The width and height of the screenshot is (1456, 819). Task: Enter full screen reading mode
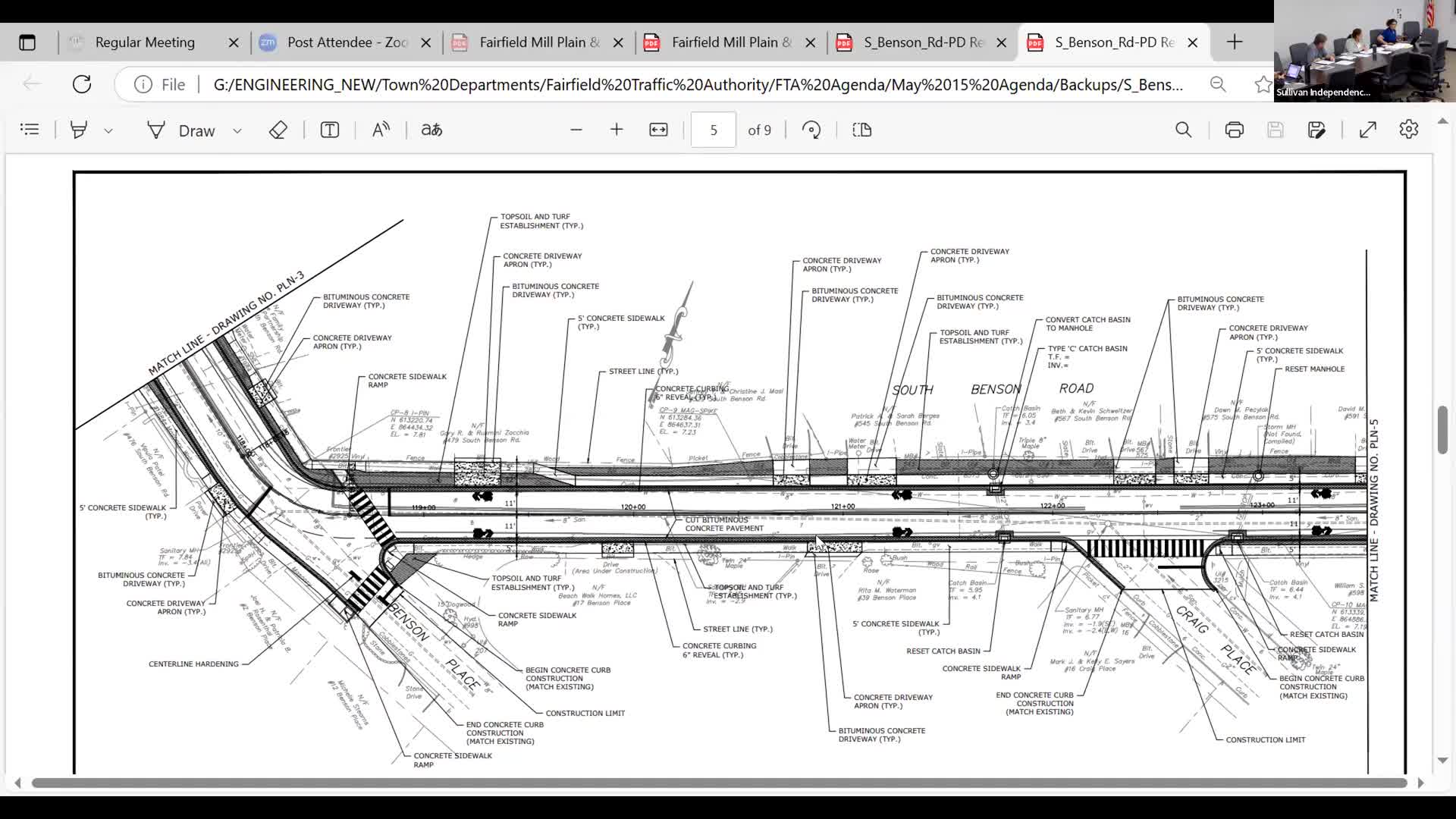tap(1367, 130)
